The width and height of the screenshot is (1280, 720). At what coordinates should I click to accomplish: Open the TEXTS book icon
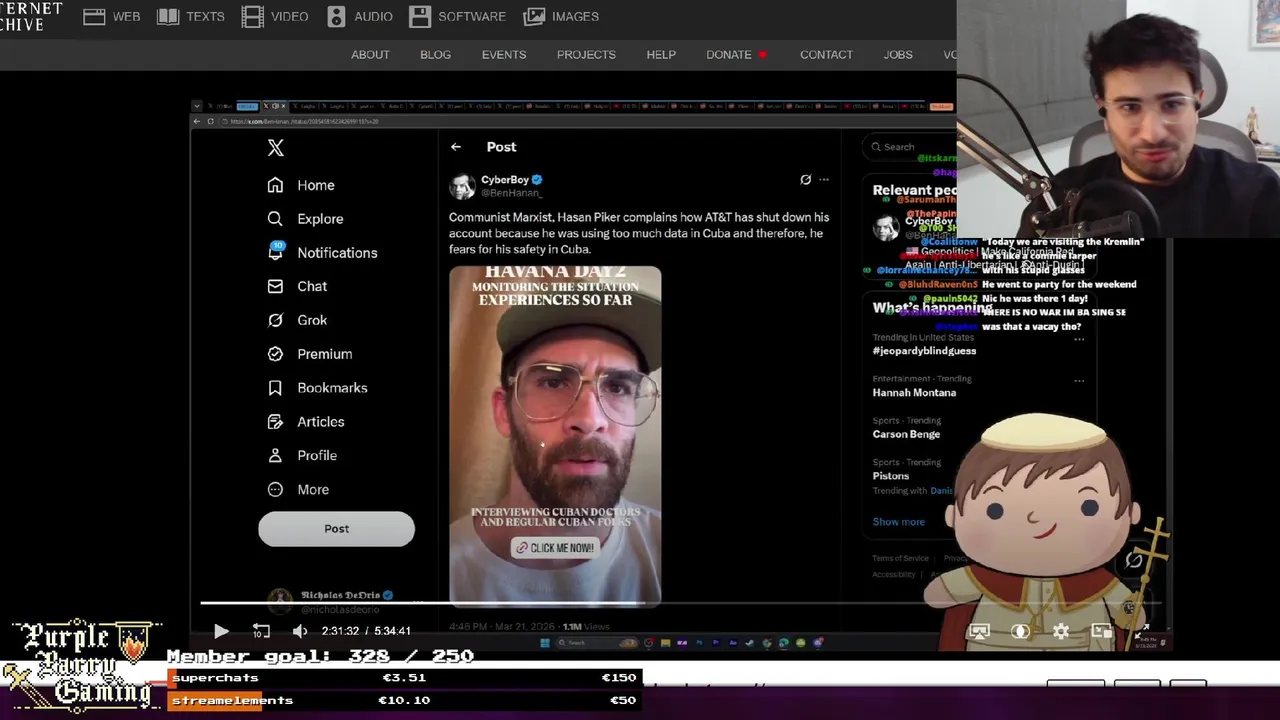coord(168,16)
